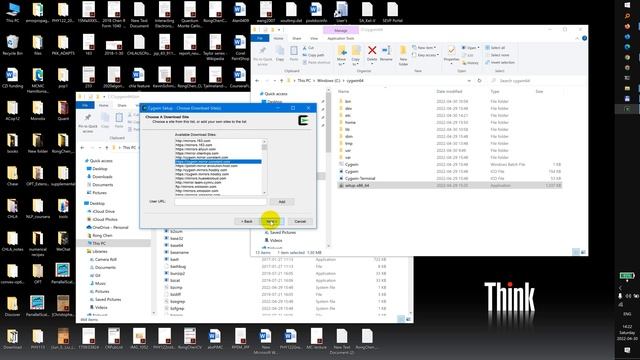Switch to large icons view in cygwin64 status bar

click(x=583, y=252)
